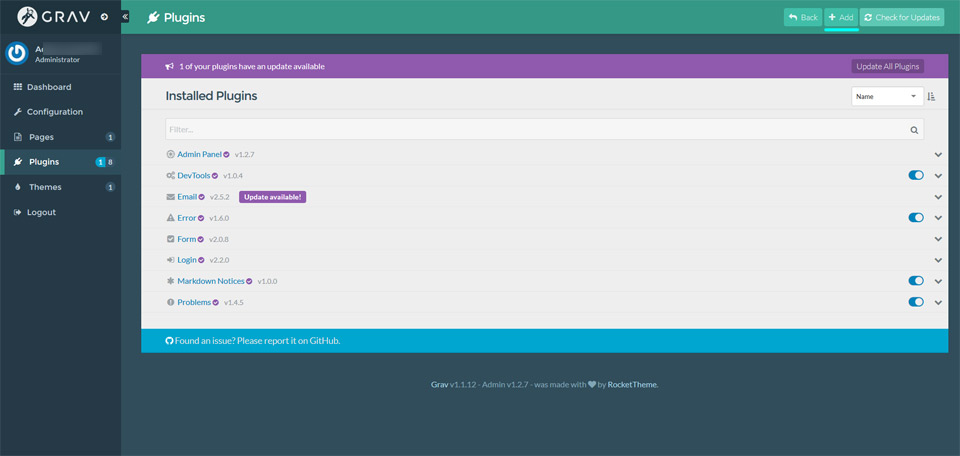
Task: Click the Pages notification badge showing 1
Action: (110, 137)
